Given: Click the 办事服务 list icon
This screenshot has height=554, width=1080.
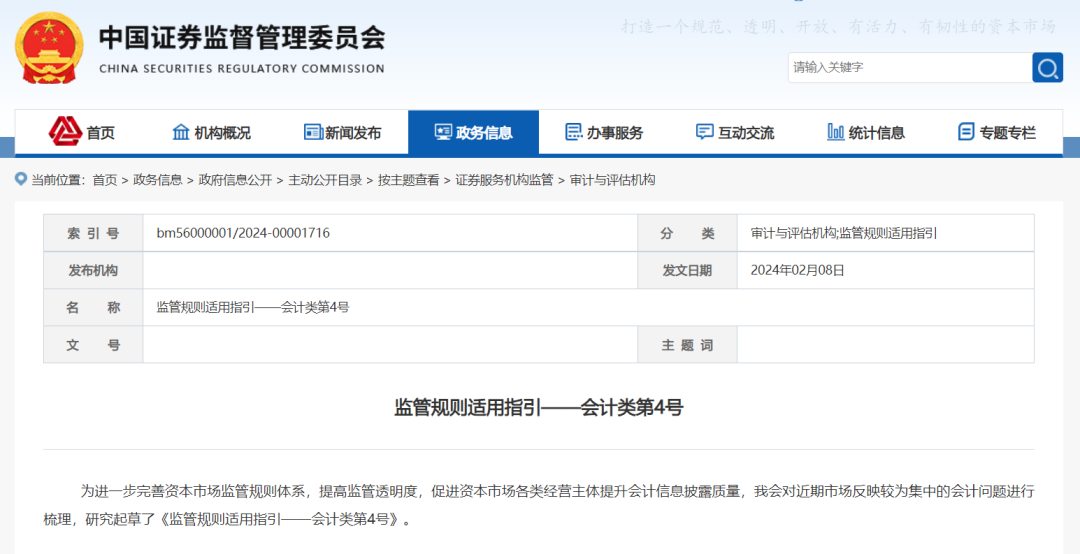Looking at the screenshot, I should point(573,132).
